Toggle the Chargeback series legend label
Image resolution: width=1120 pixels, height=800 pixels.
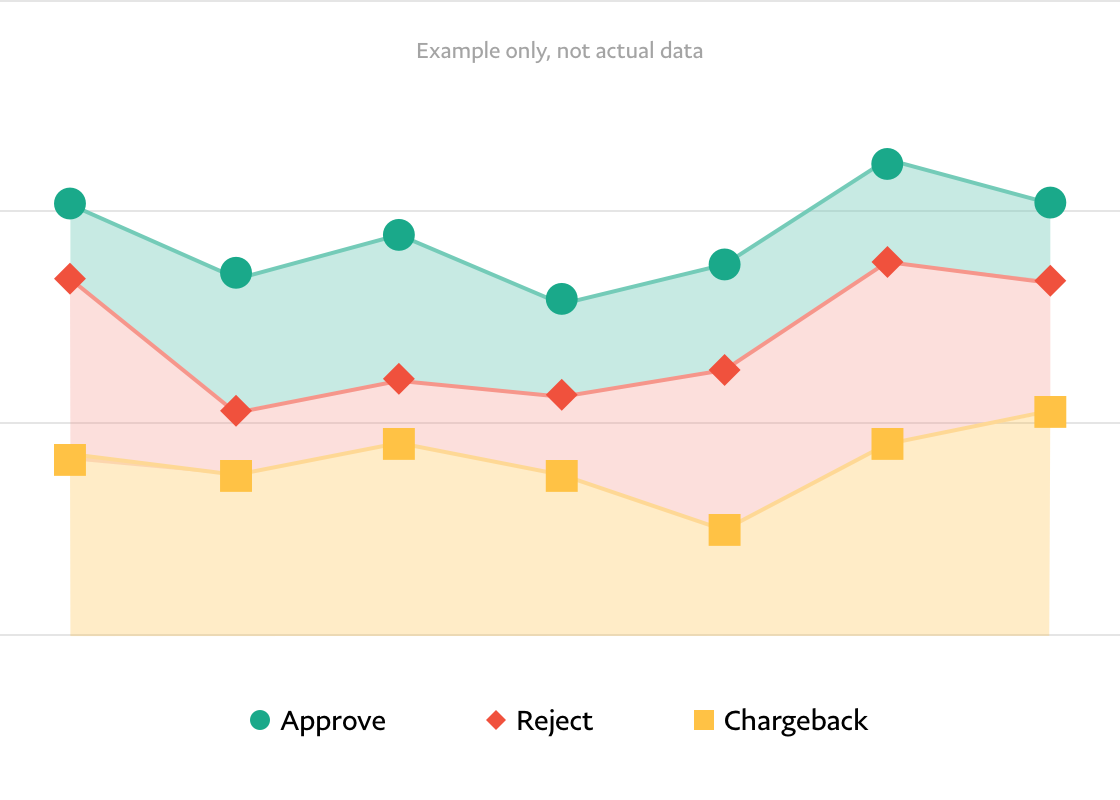[x=795, y=721]
